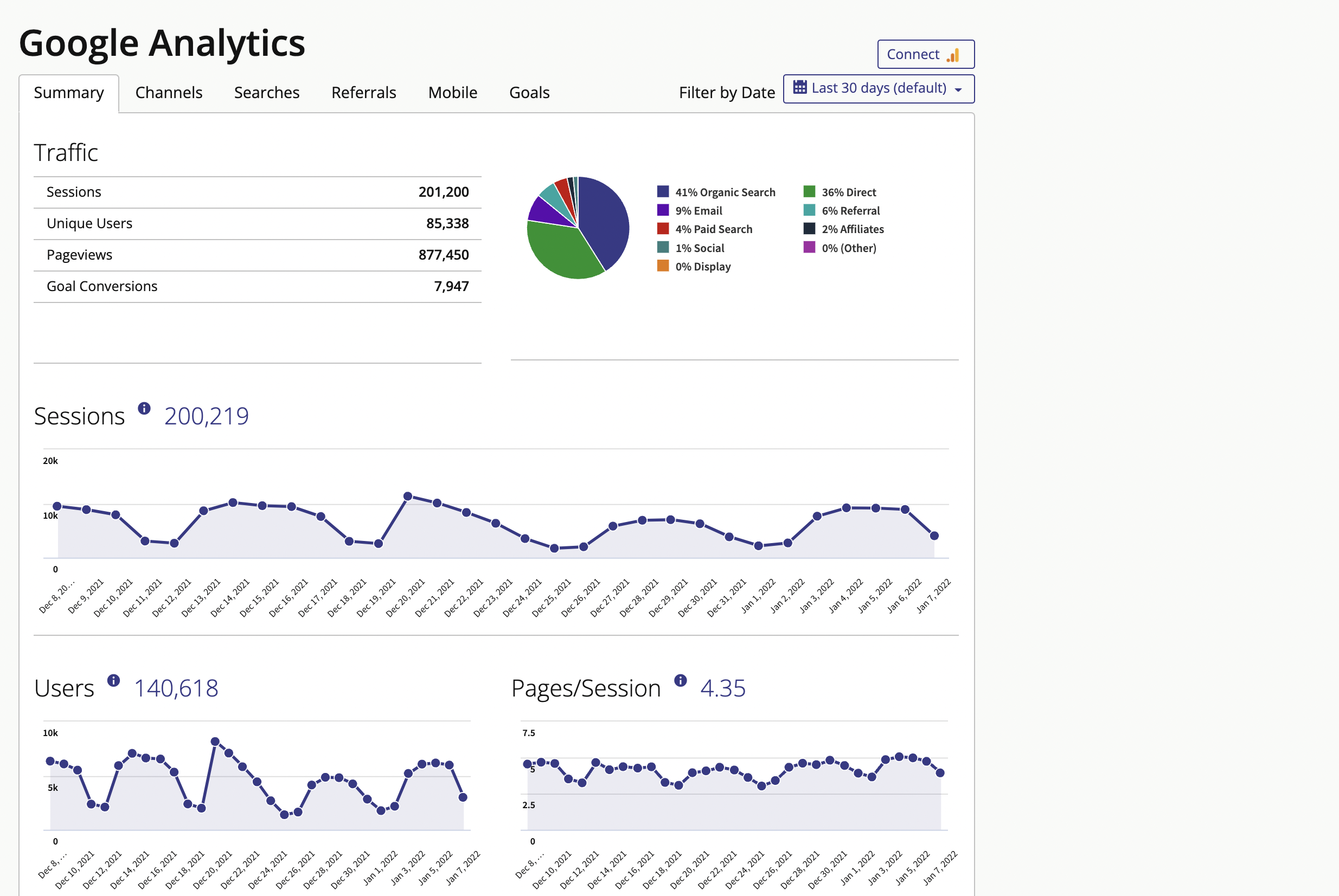Click the '4% Paid Search' legend label

714,229
